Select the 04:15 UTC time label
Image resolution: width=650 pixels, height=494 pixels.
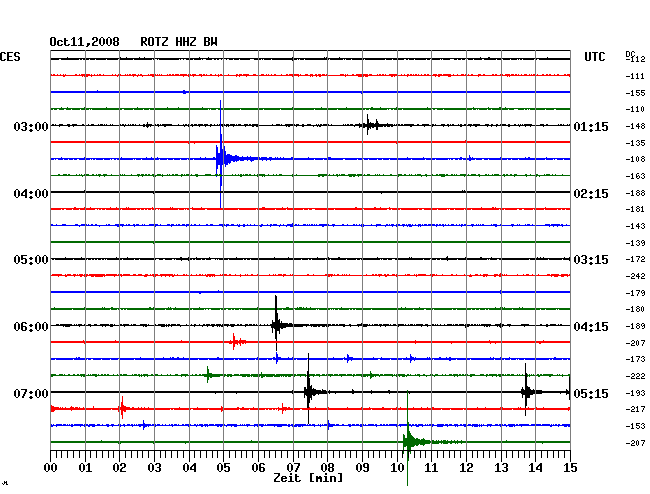point(591,327)
